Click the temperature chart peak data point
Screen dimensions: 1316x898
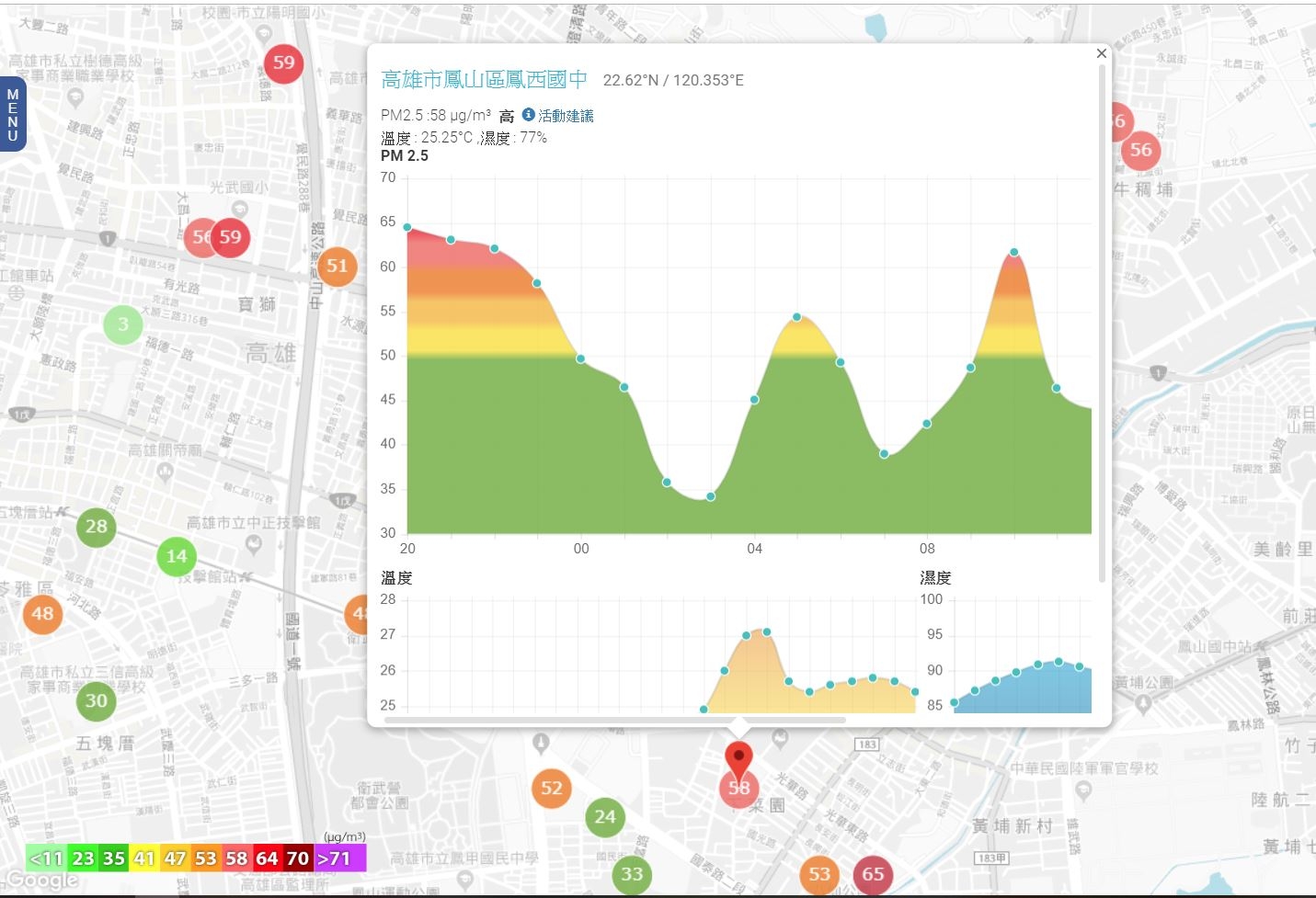[x=767, y=631]
